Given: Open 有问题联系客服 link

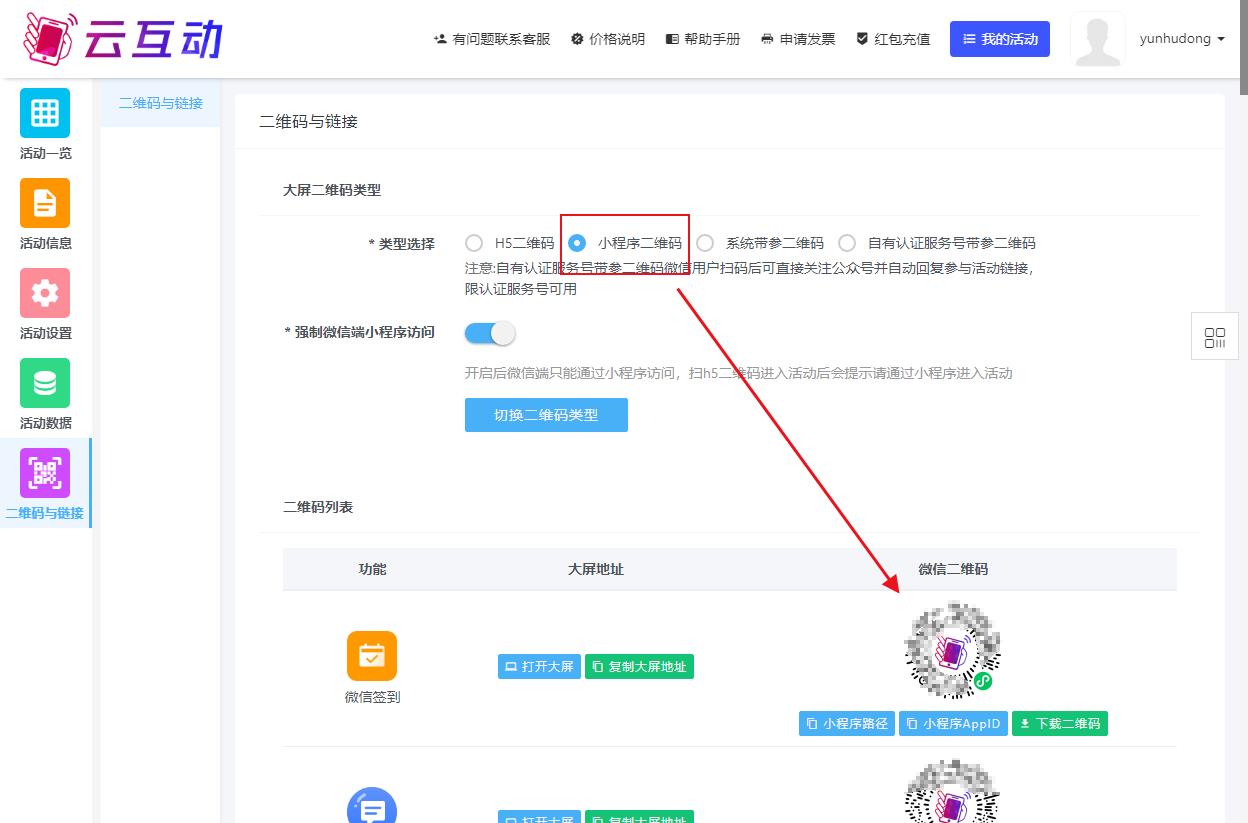Looking at the screenshot, I should pos(492,39).
